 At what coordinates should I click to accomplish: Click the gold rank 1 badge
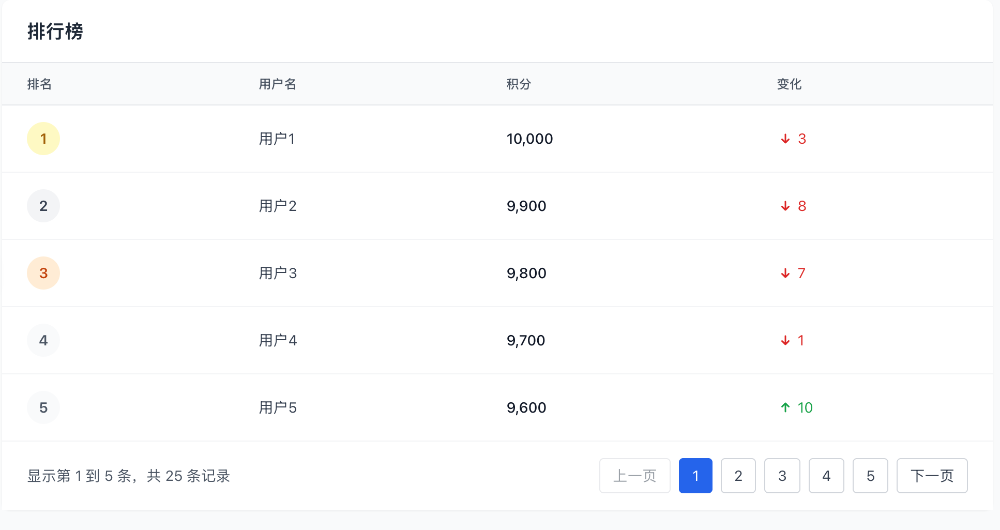tap(43, 139)
